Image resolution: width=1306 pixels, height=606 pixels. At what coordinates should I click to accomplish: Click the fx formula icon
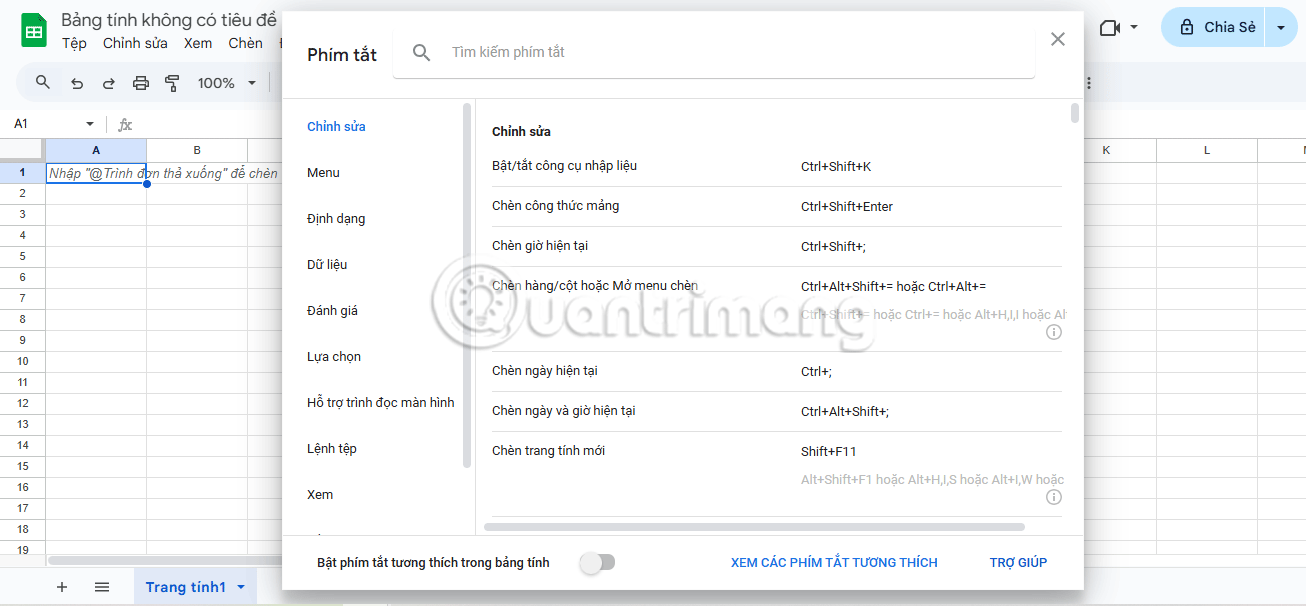pos(124,124)
